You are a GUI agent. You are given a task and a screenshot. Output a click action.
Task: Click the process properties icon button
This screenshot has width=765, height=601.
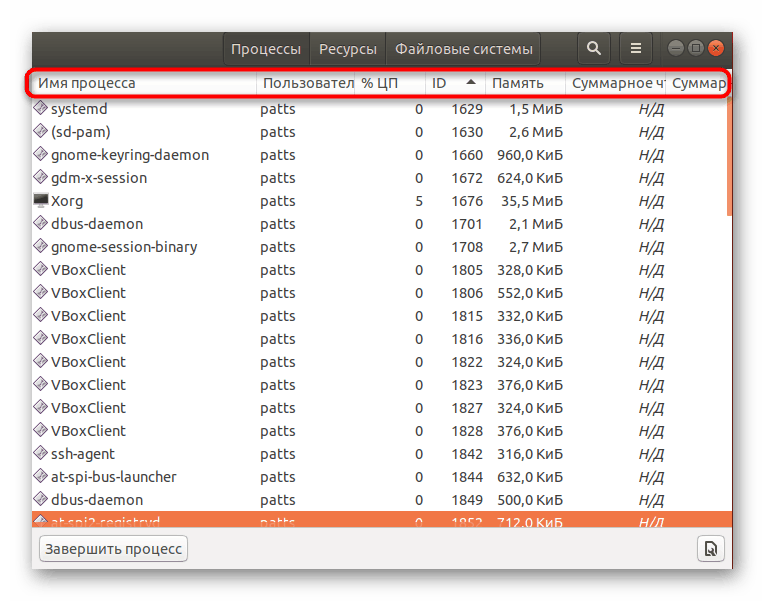click(x=711, y=549)
